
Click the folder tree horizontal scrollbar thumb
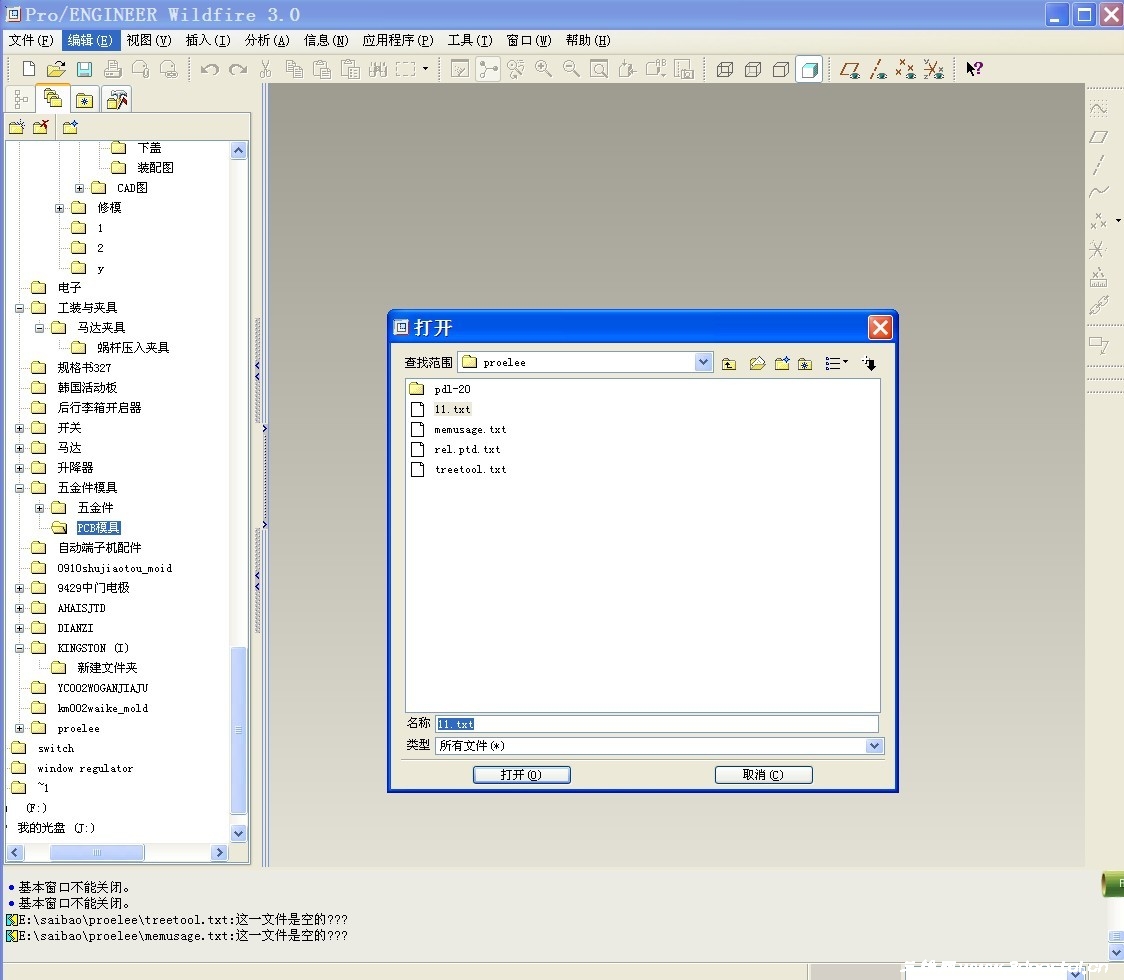[97, 852]
